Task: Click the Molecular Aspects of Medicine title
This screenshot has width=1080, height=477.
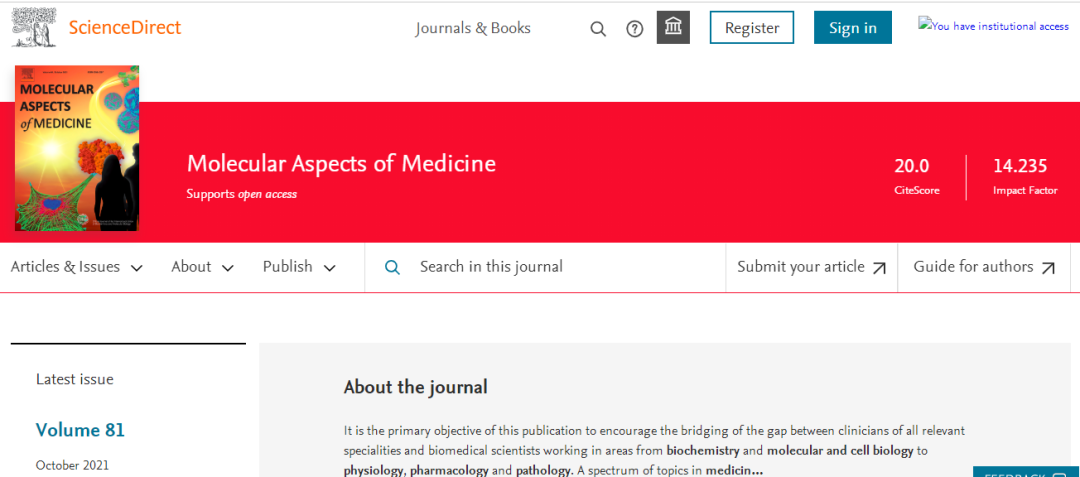Action: [341, 163]
